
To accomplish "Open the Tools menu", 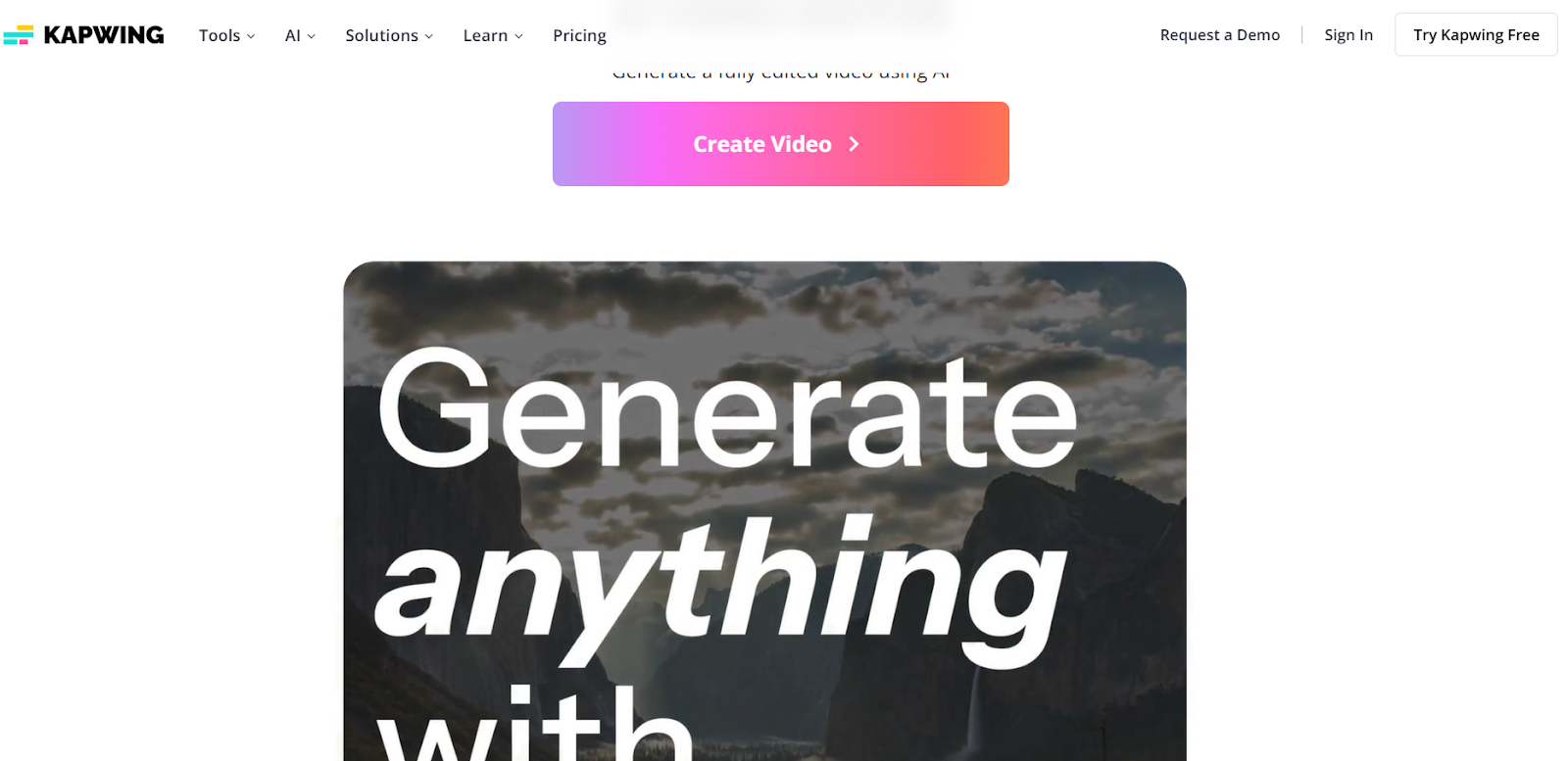I will [x=226, y=35].
